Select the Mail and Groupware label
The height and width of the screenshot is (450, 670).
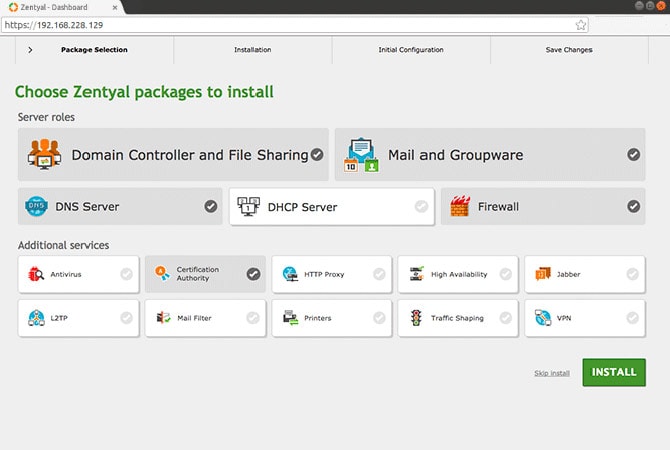click(455, 155)
